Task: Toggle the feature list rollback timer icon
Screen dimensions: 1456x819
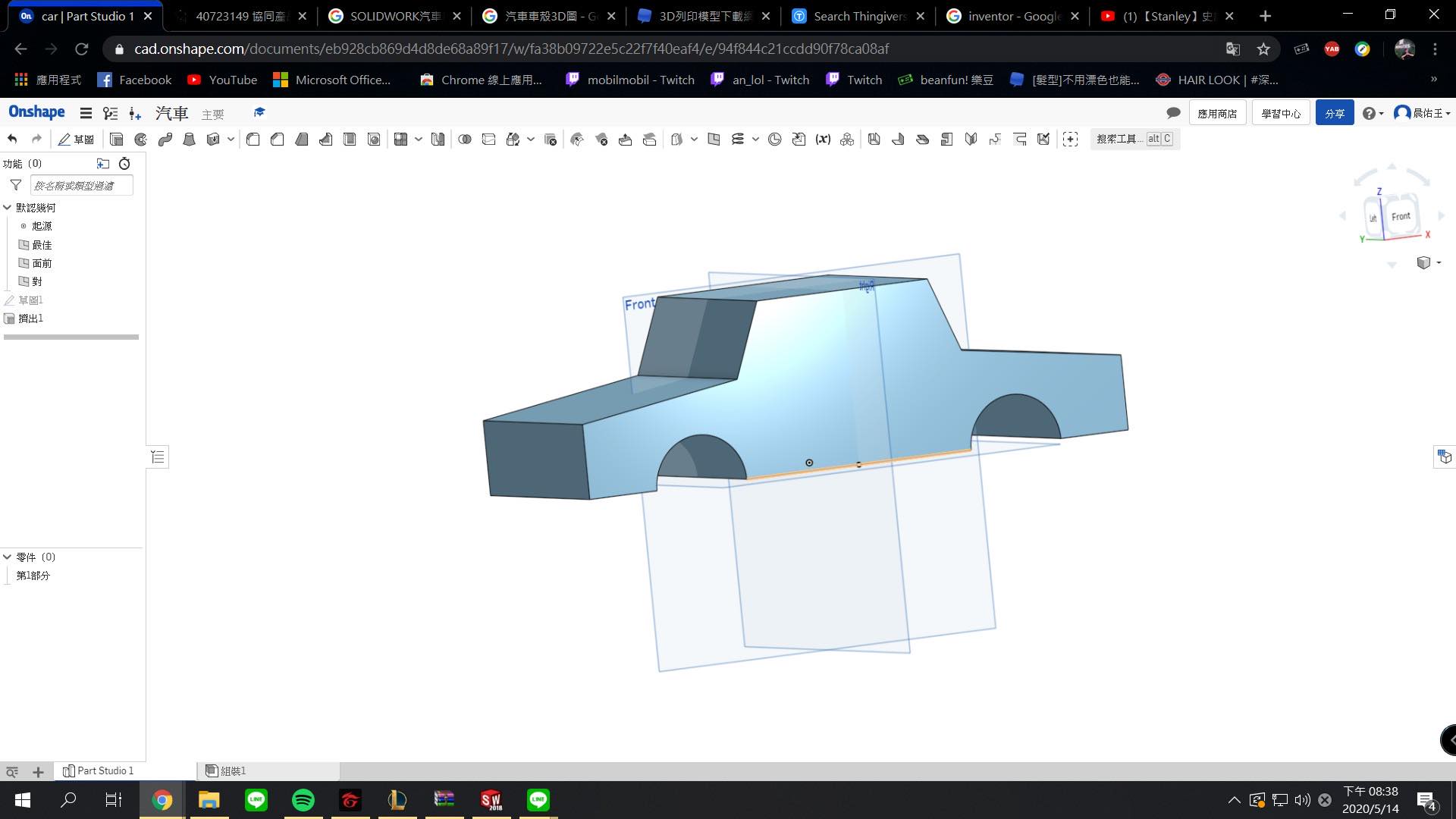Action: (x=124, y=164)
